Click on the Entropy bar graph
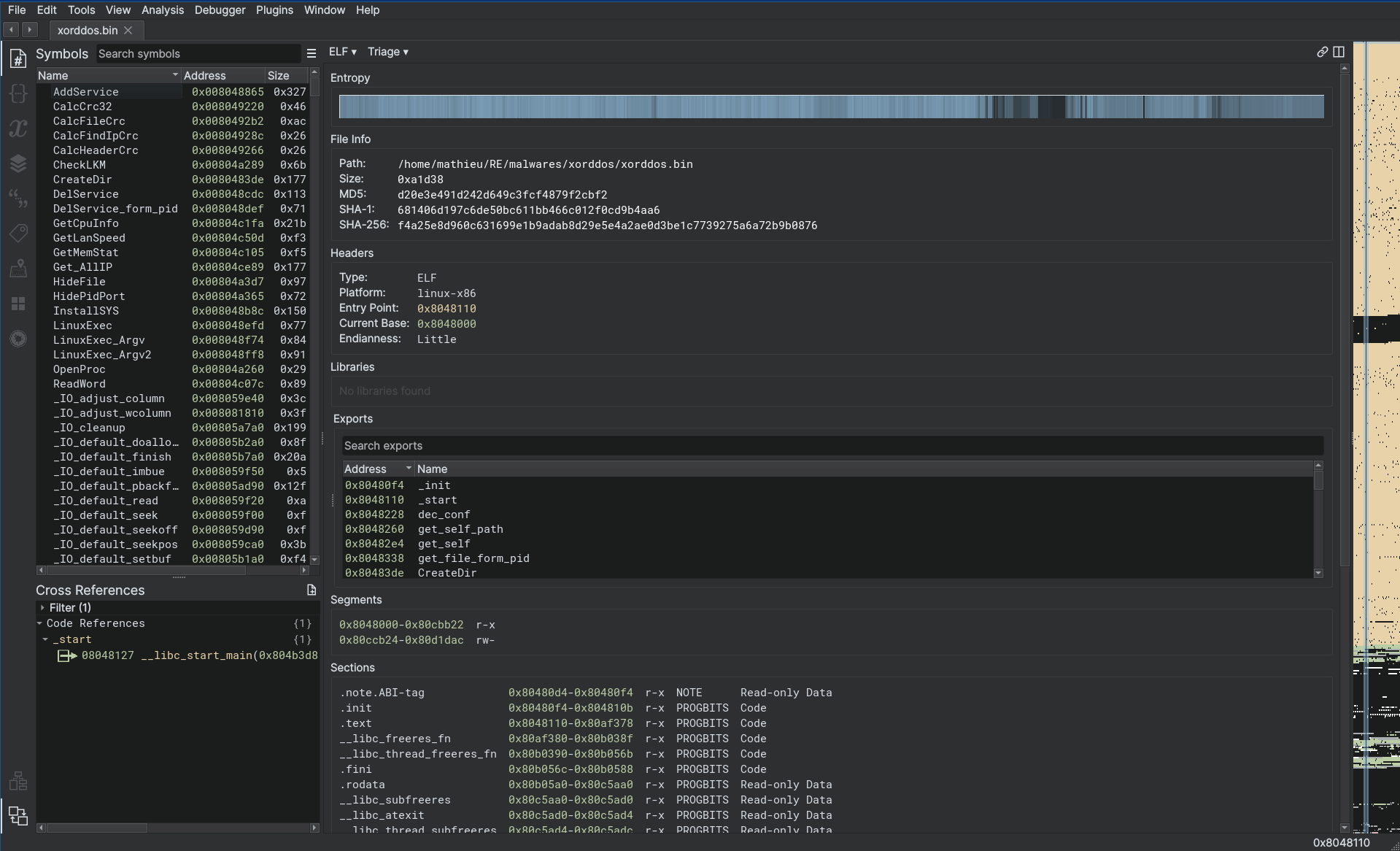Image resolution: width=1400 pixels, height=851 pixels. point(831,107)
